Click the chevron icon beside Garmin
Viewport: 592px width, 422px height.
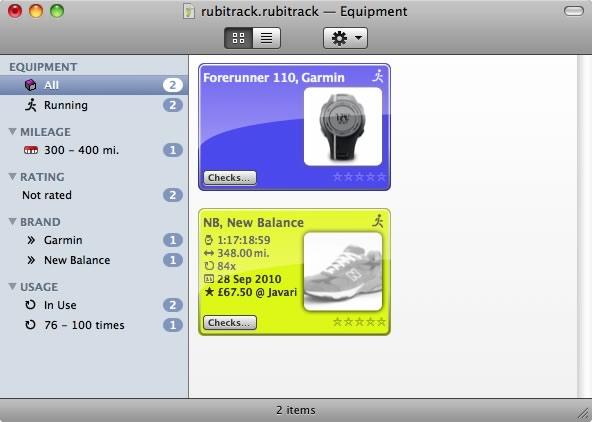pyautogui.click(x=31, y=240)
